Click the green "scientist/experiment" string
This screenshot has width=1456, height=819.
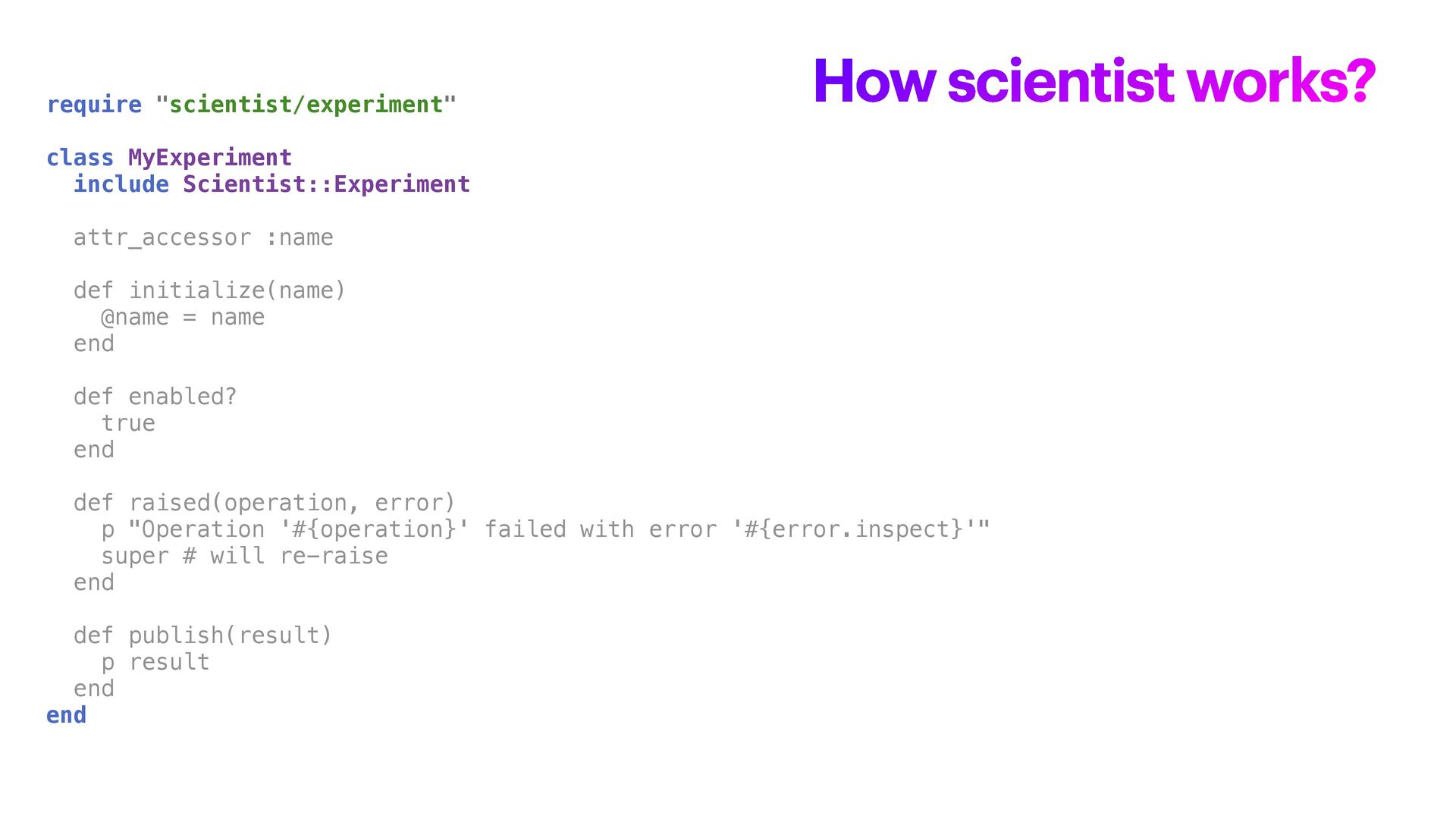click(x=306, y=105)
